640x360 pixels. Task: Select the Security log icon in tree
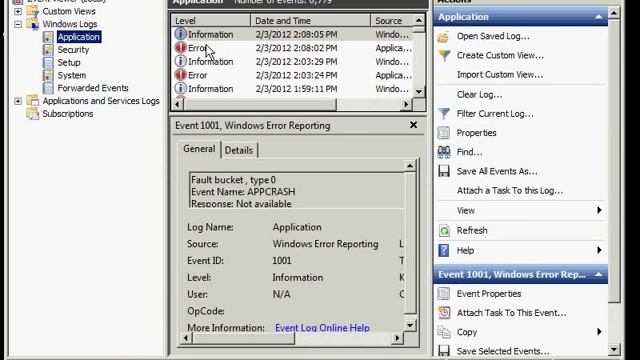(x=48, y=50)
